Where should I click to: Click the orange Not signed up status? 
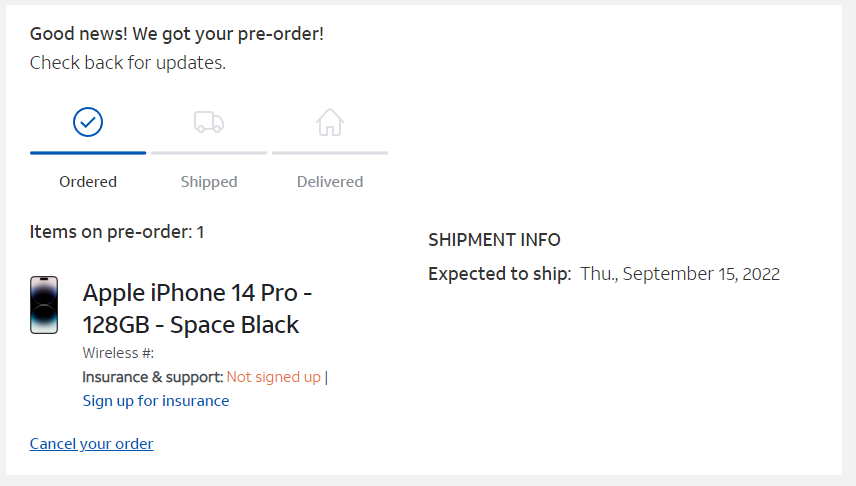coord(273,377)
